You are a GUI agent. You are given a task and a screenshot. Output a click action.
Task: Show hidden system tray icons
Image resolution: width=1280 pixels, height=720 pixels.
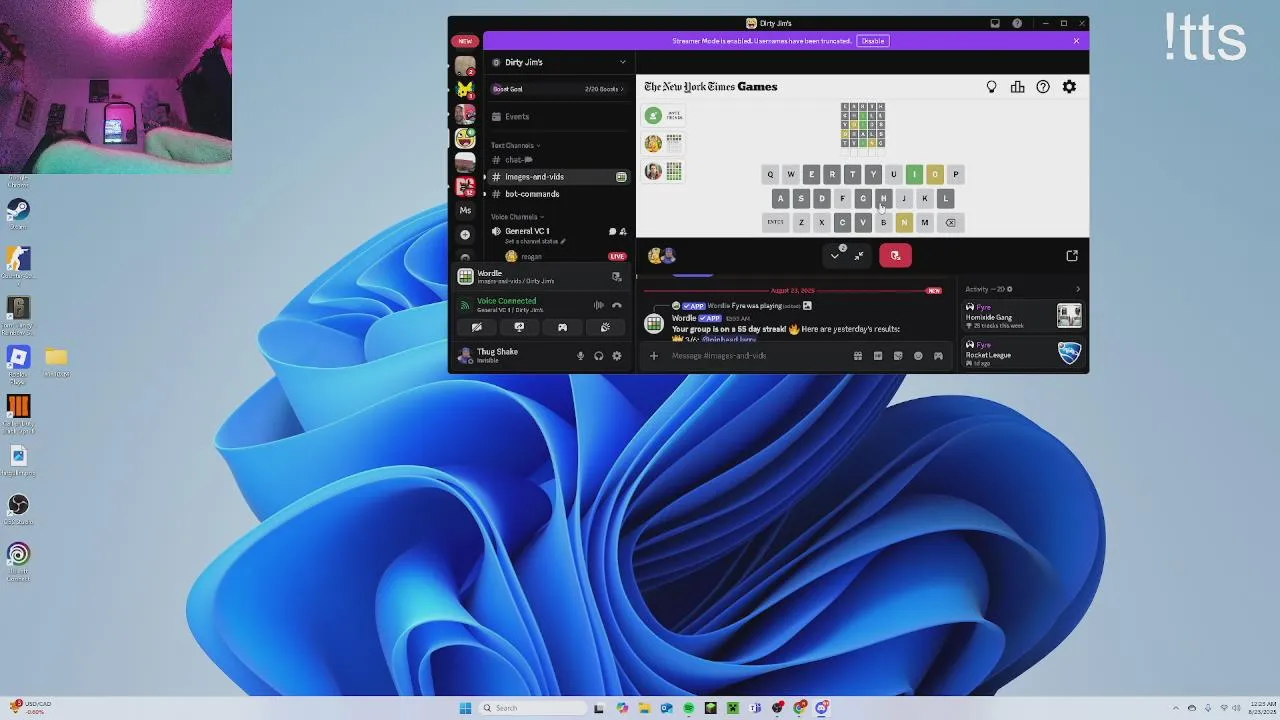click(x=1175, y=708)
